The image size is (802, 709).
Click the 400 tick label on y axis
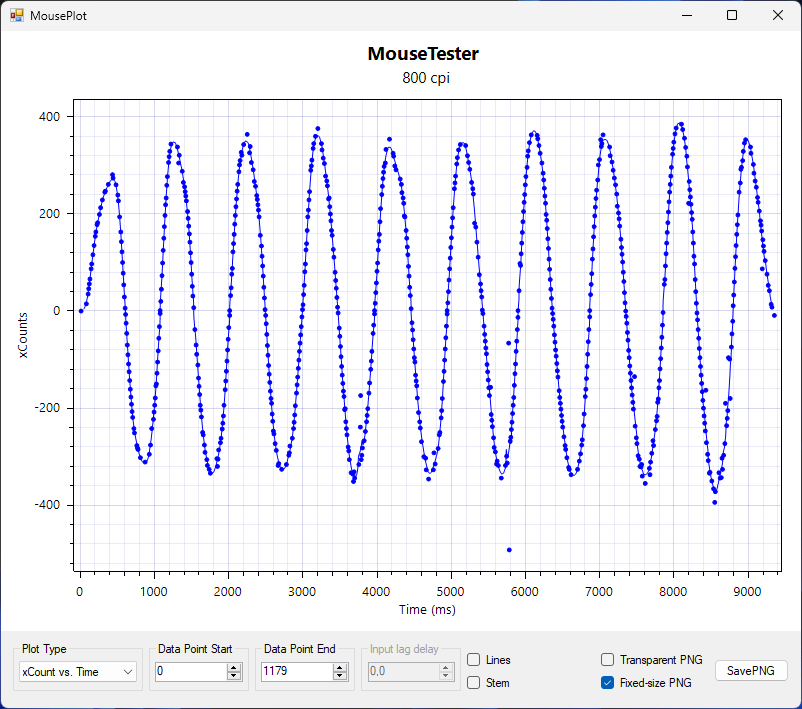pyautogui.click(x=49, y=117)
